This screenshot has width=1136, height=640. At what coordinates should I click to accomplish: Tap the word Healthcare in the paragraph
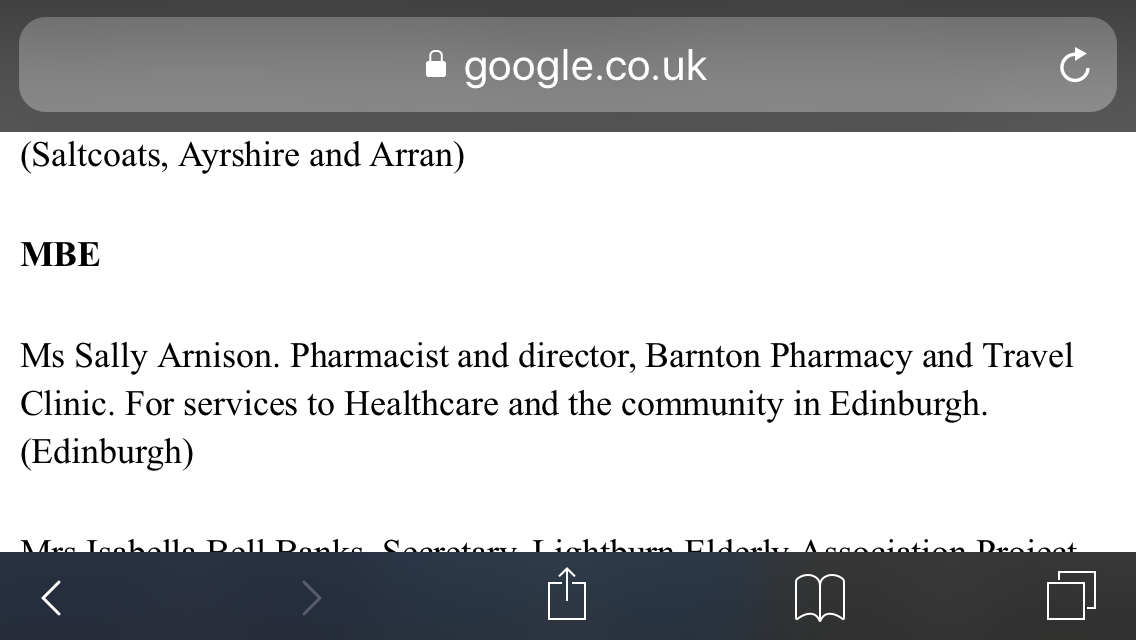[x=421, y=404]
